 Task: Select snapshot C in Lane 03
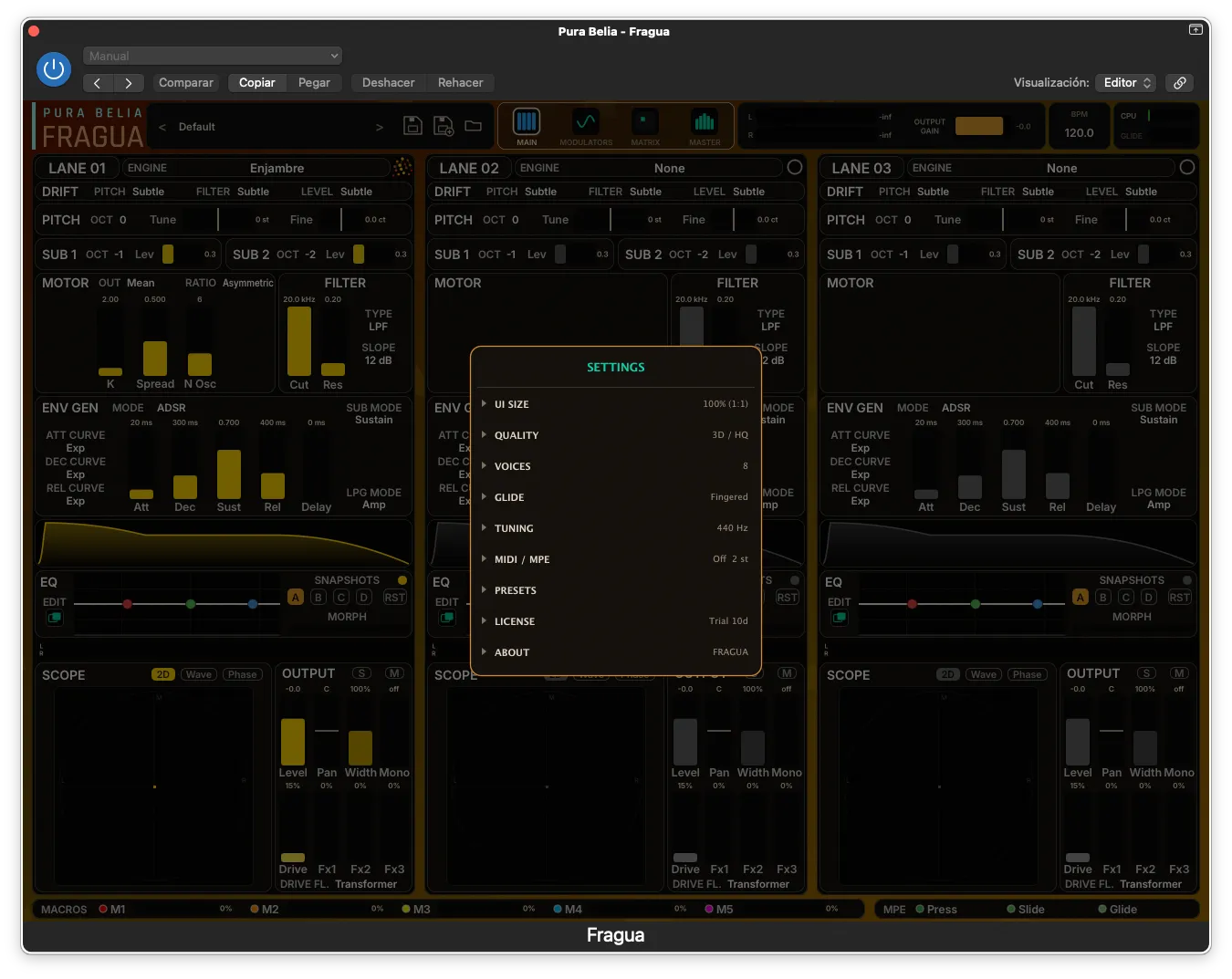1126,597
